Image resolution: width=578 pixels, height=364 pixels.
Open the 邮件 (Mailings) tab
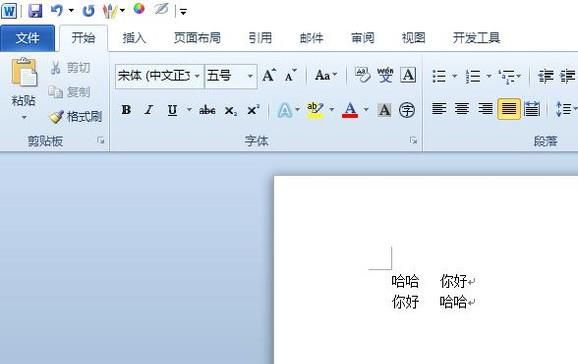pos(311,38)
